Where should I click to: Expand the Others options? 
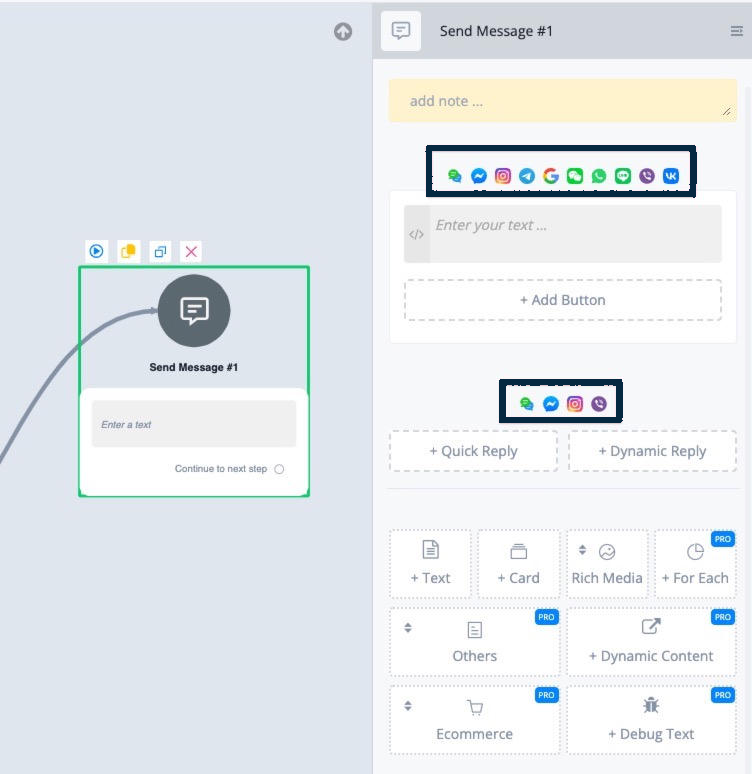pyautogui.click(x=475, y=642)
